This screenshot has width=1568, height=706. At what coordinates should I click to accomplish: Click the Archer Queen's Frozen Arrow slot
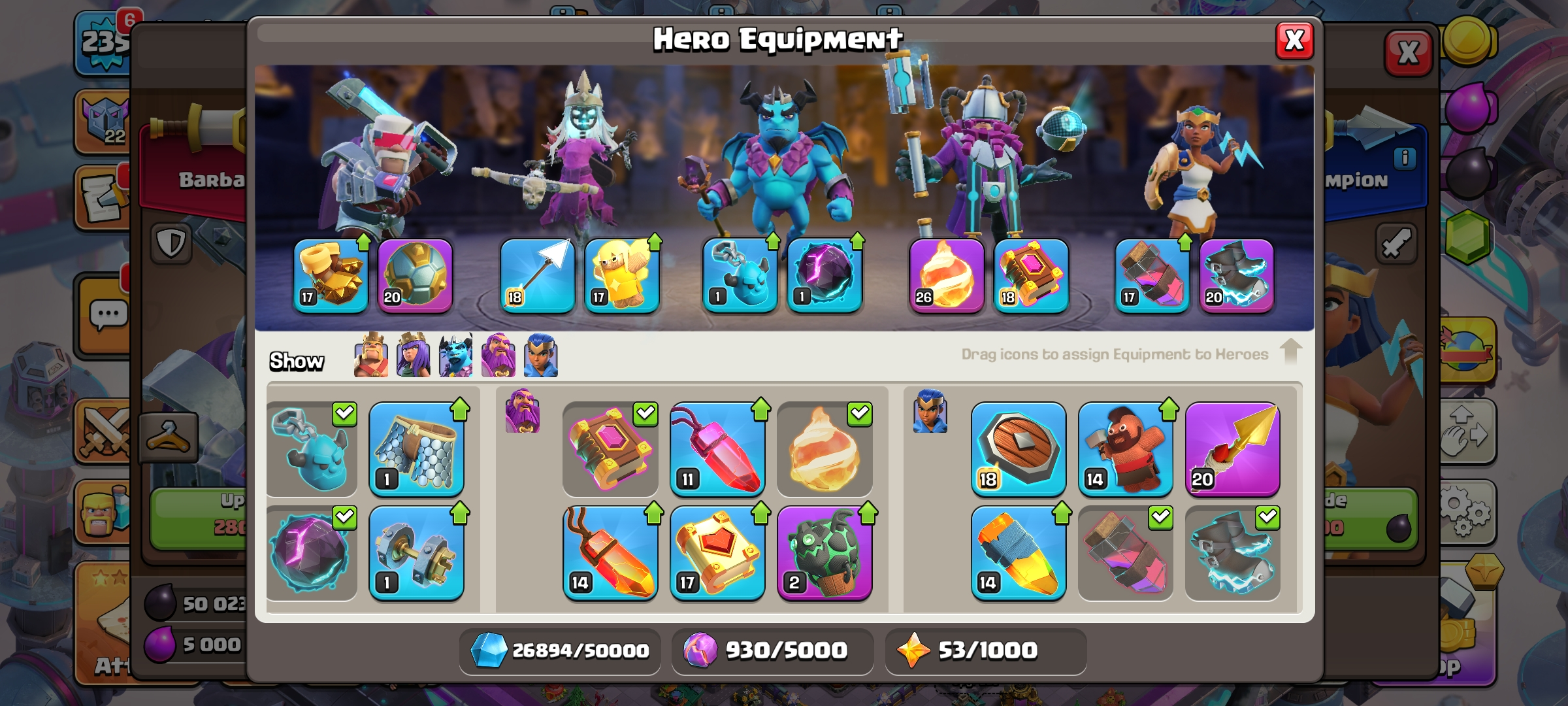coord(537,276)
